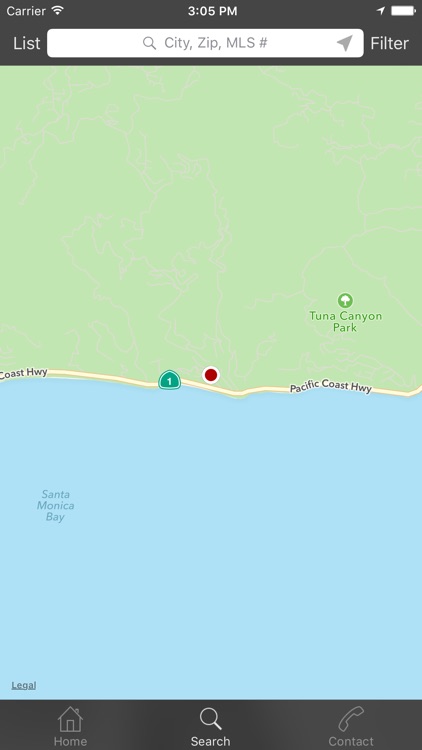Tap the Contact phone icon

pyautogui.click(x=351, y=719)
